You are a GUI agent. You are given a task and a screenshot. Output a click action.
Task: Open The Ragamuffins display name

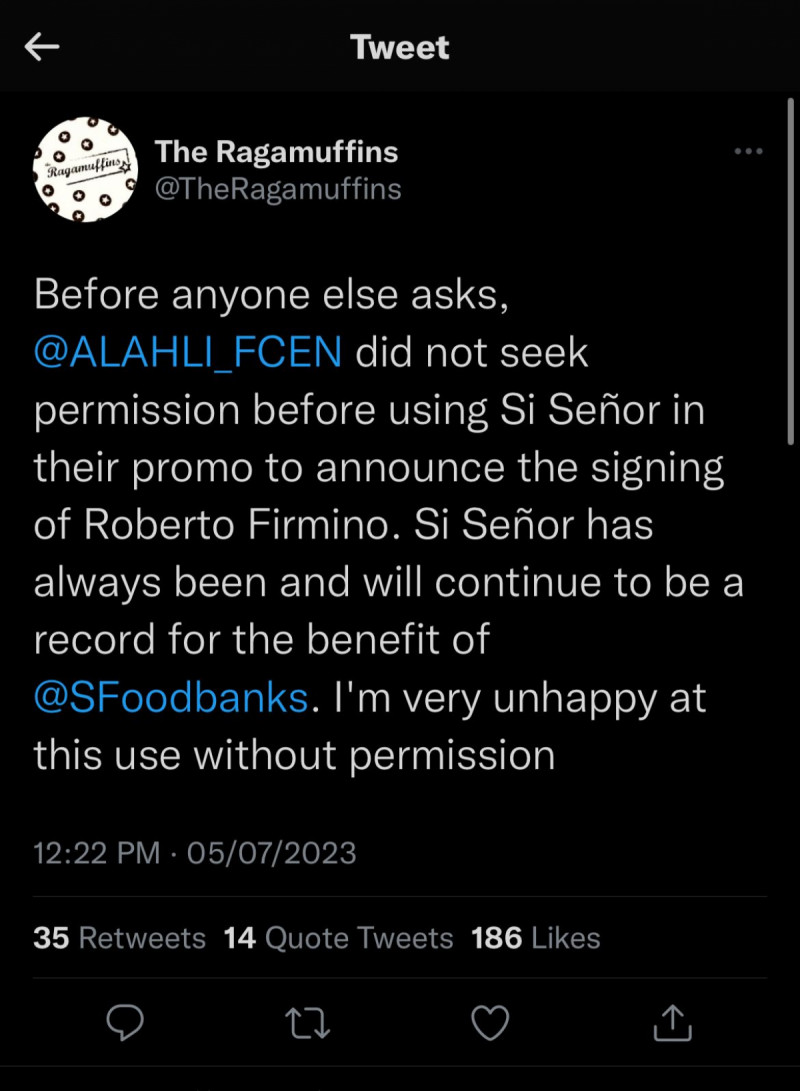(276, 152)
